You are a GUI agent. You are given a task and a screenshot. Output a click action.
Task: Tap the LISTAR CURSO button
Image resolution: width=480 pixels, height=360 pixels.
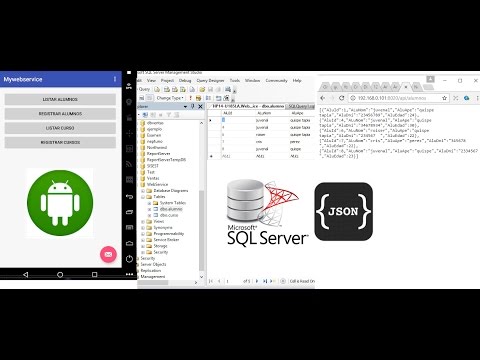(60, 128)
